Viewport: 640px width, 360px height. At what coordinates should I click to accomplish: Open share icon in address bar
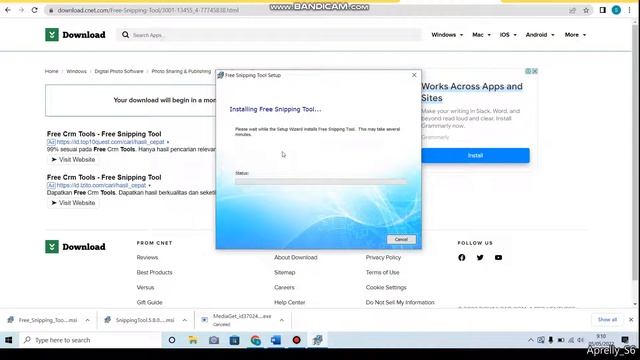click(x=573, y=11)
